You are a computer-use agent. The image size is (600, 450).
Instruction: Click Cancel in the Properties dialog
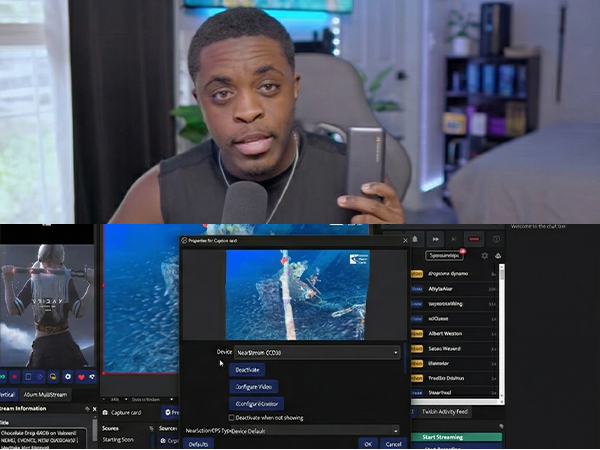coord(393,444)
